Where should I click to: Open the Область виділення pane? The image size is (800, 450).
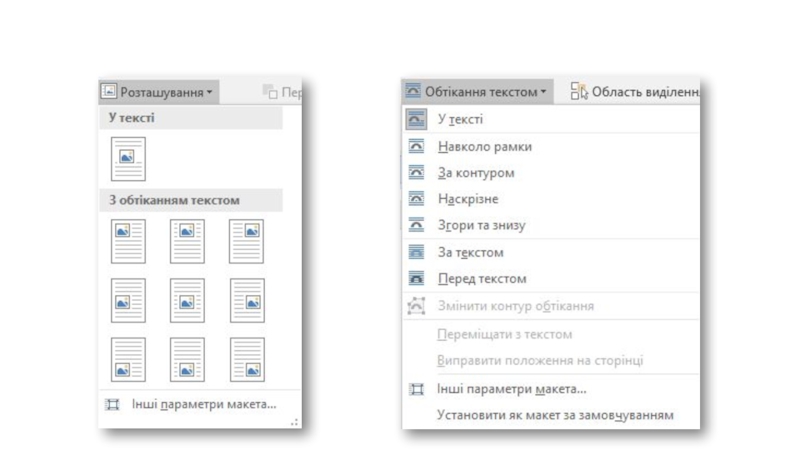click(634, 92)
